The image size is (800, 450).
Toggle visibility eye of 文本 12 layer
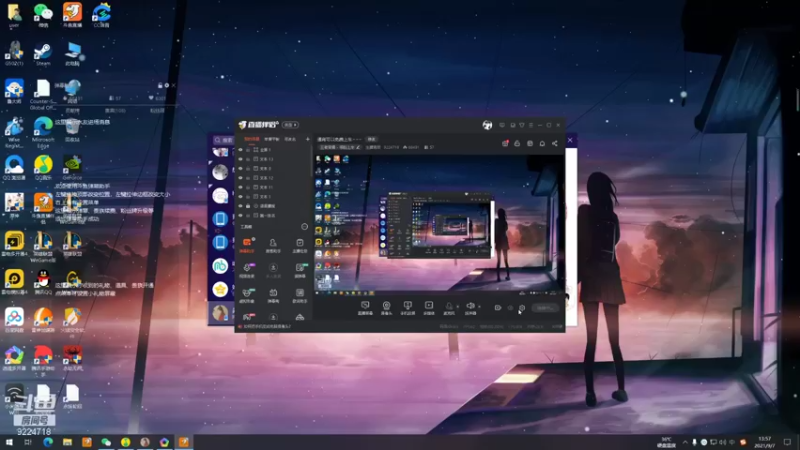(241, 178)
